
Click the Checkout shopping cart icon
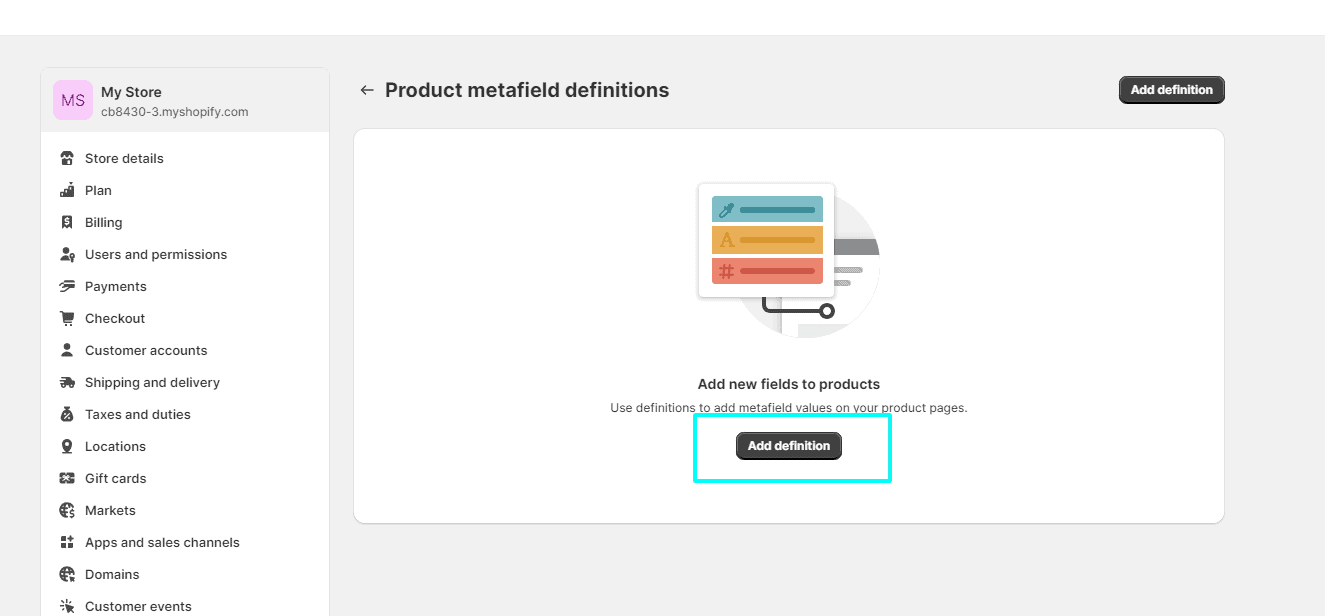pos(67,318)
